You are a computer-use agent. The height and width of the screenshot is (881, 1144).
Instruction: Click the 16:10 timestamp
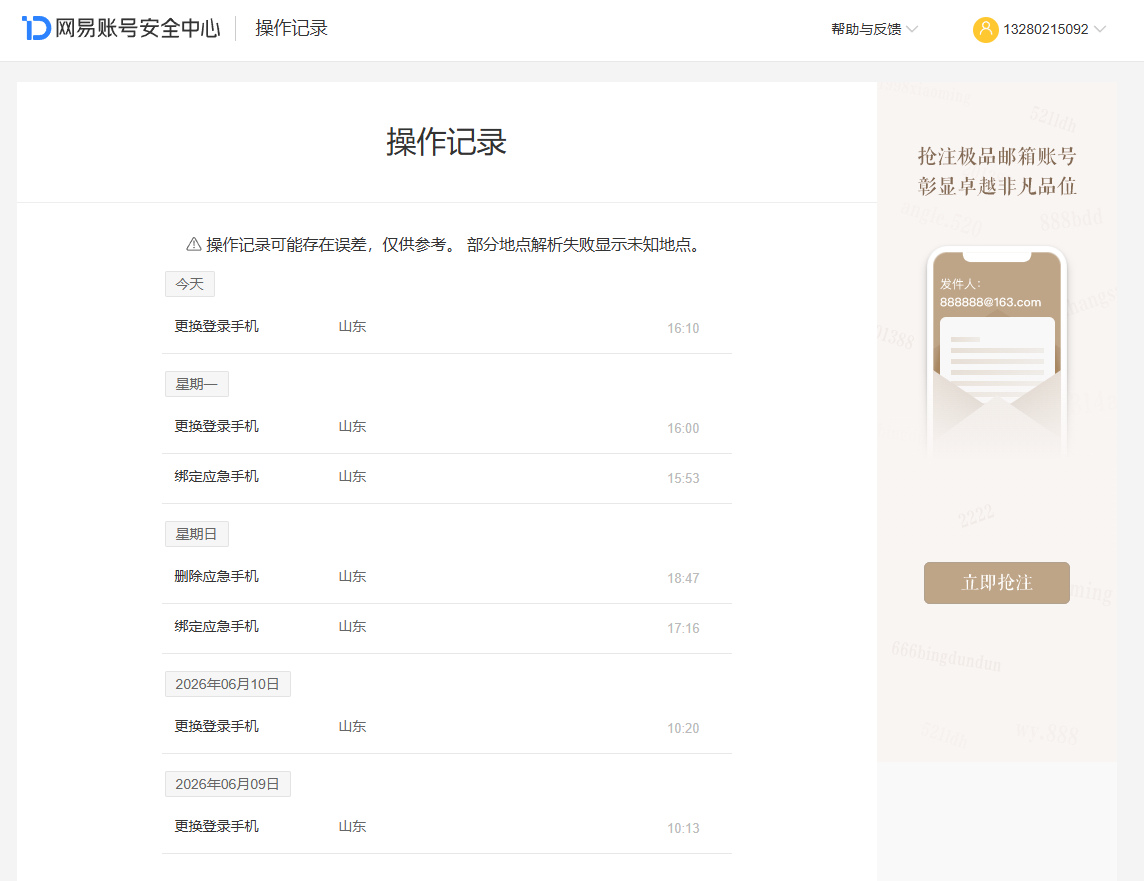click(x=683, y=328)
